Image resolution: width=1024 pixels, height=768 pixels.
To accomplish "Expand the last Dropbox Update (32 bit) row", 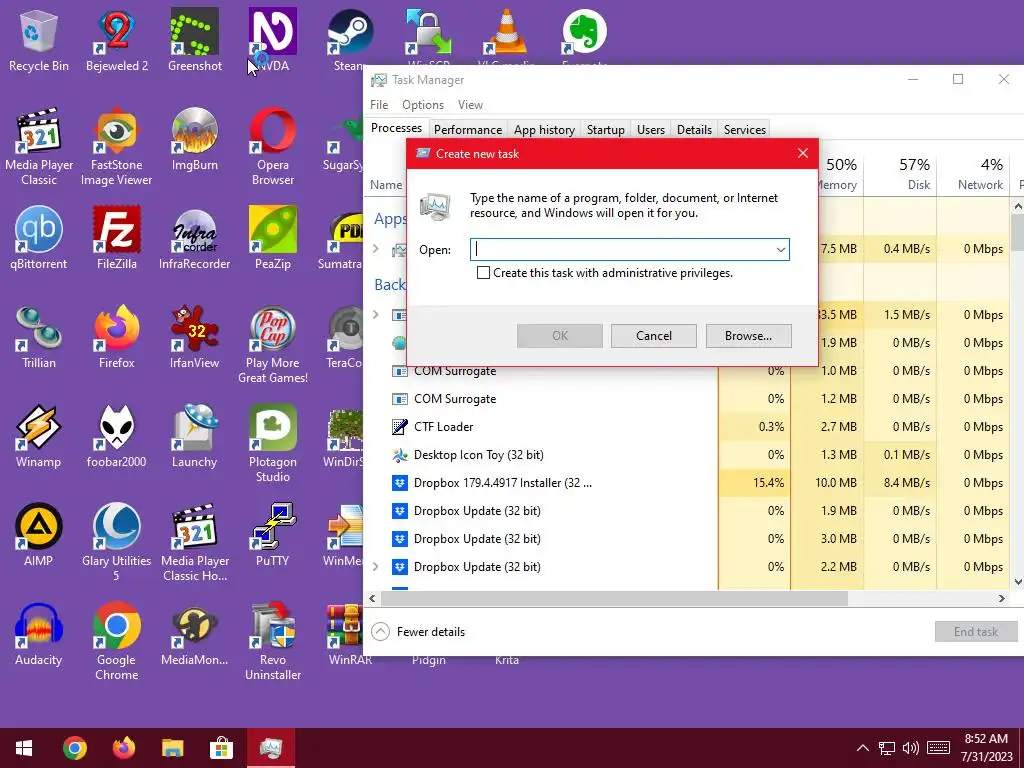I will [x=376, y=567].
